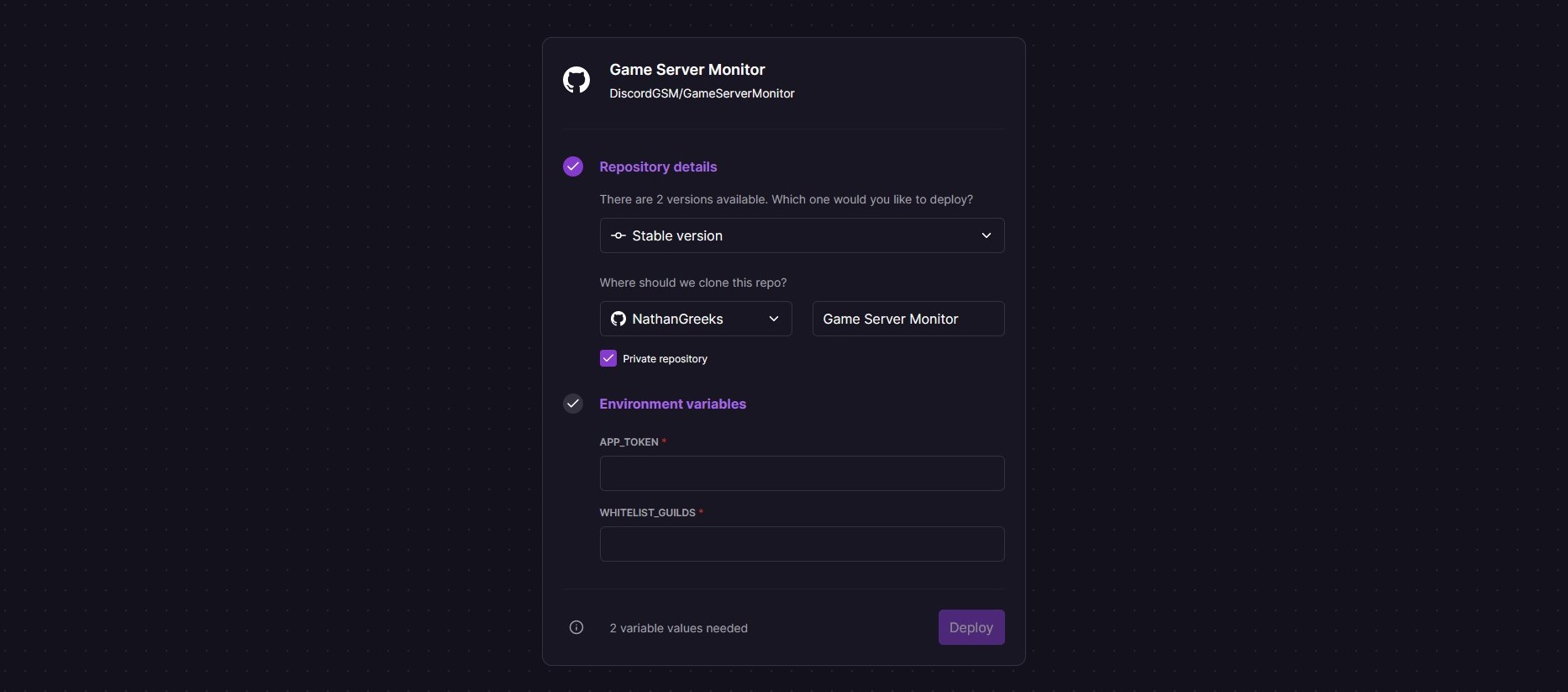This screenshot has width=1568, height=692.
Task: Click the Private repository label text
Action: [x=665, y=359]
